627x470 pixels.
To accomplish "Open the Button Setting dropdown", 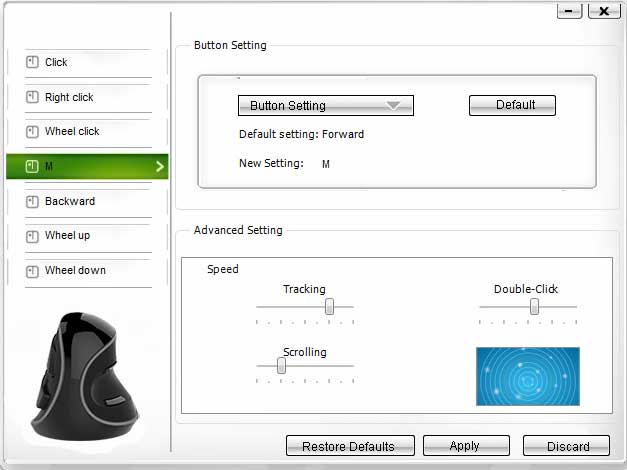I will [325, 106].
